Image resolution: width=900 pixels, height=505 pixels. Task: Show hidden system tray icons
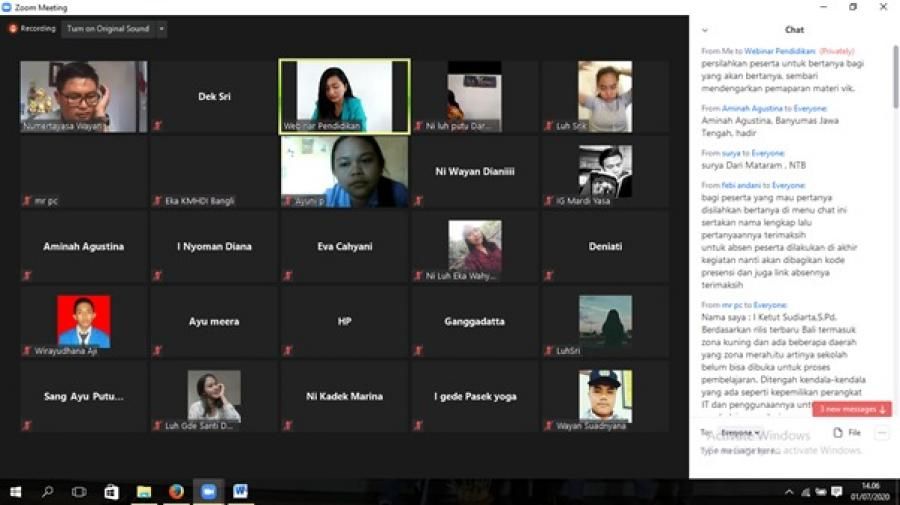pos(789,492)
